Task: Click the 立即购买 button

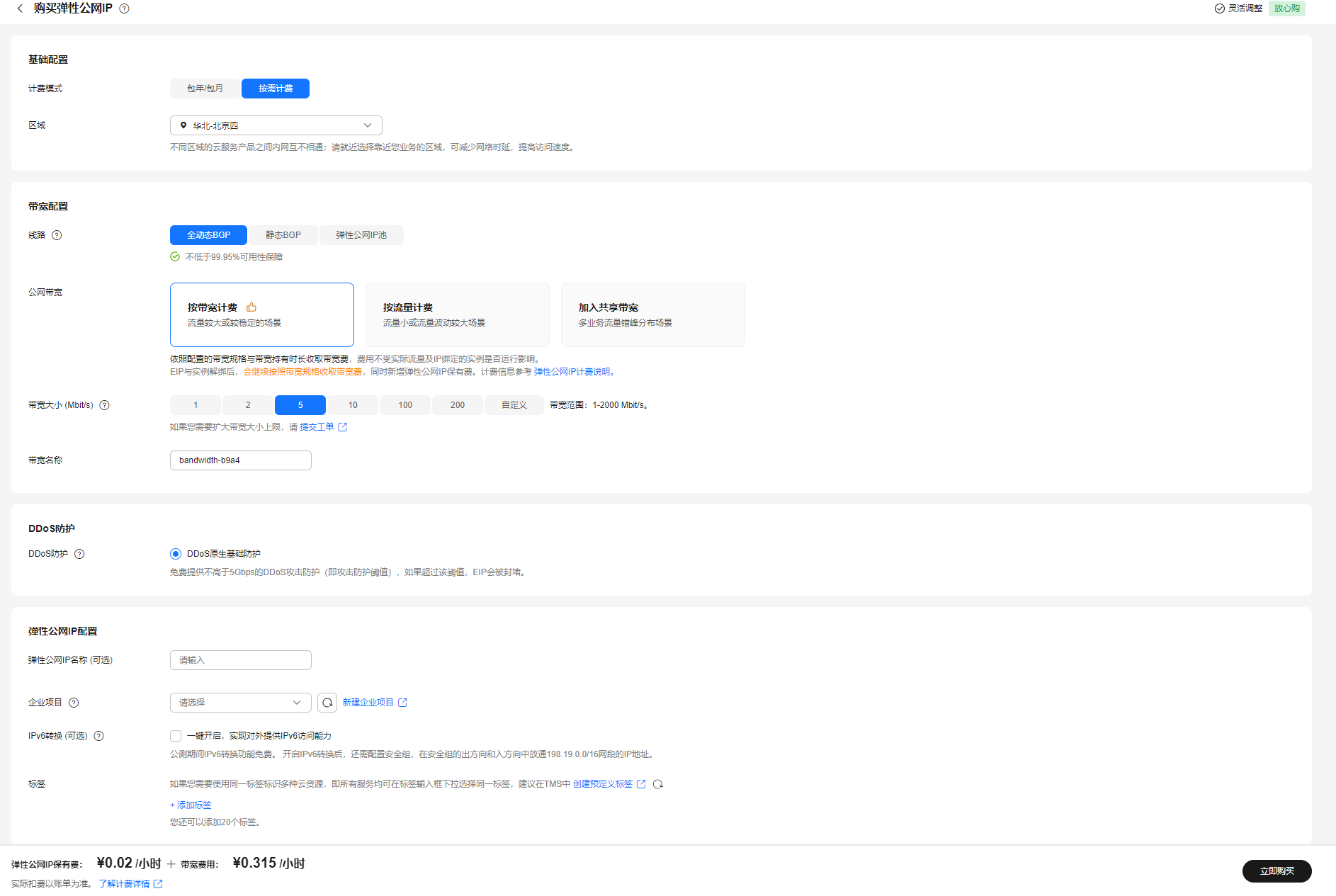Action: coord(1276,871)
